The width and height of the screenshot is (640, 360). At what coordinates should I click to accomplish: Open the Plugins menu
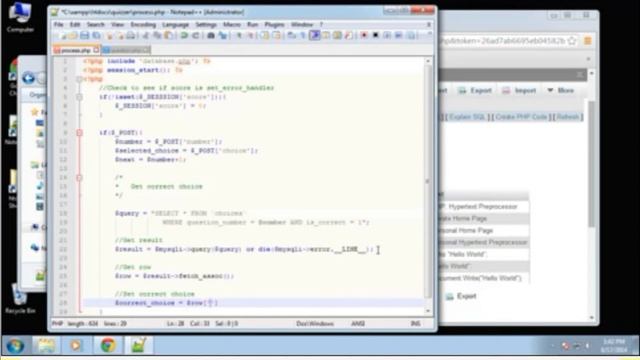274,25
